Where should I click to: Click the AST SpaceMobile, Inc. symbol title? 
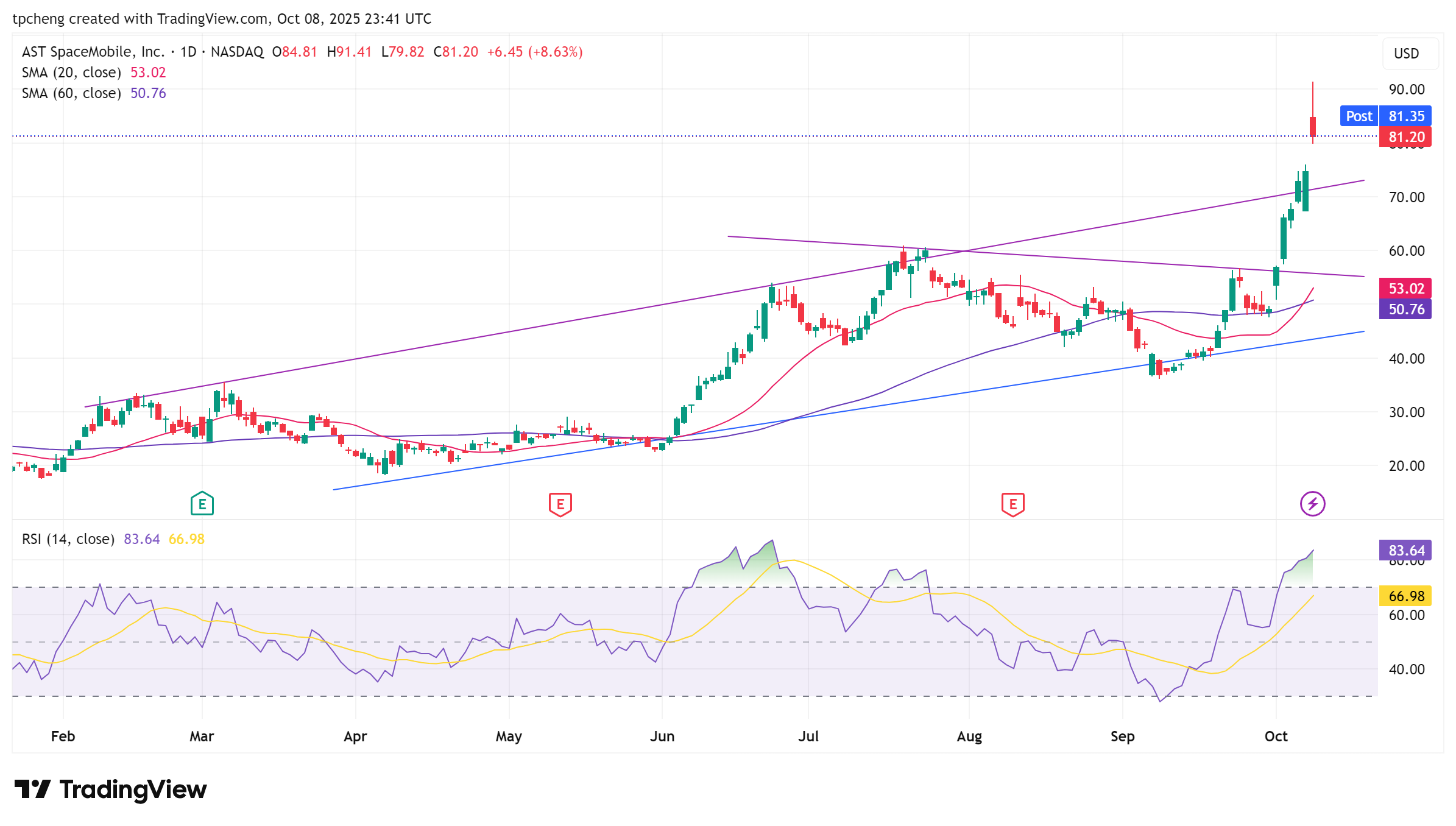click(93, 52)
